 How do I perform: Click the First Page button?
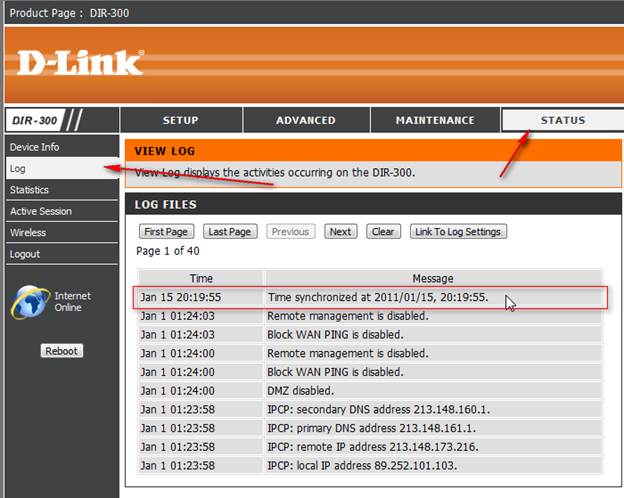[166, 232]
